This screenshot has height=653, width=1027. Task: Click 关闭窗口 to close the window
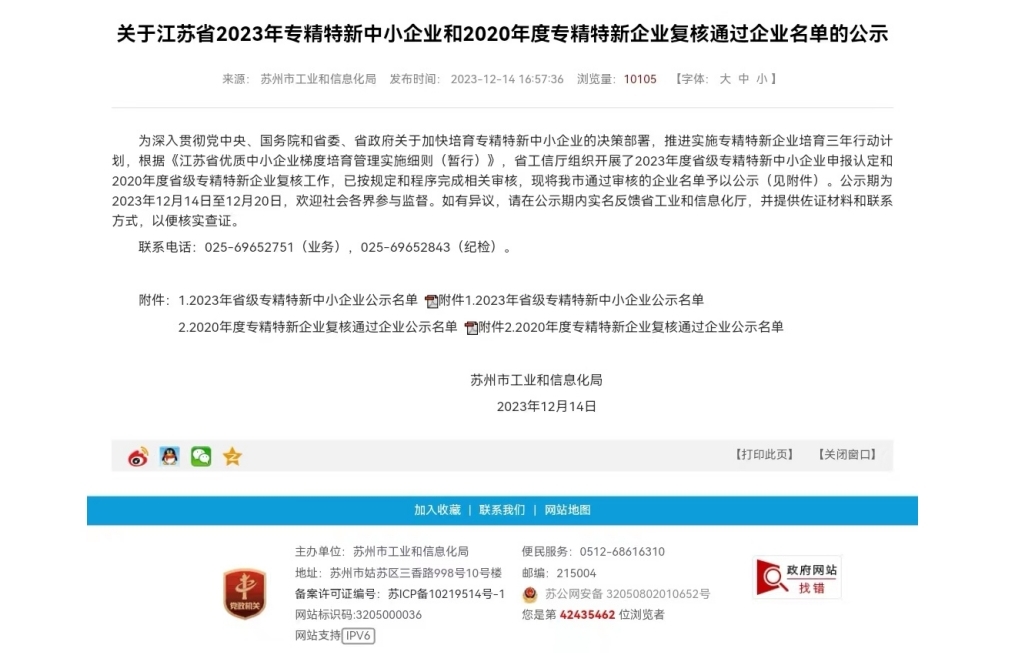(847, 455)
